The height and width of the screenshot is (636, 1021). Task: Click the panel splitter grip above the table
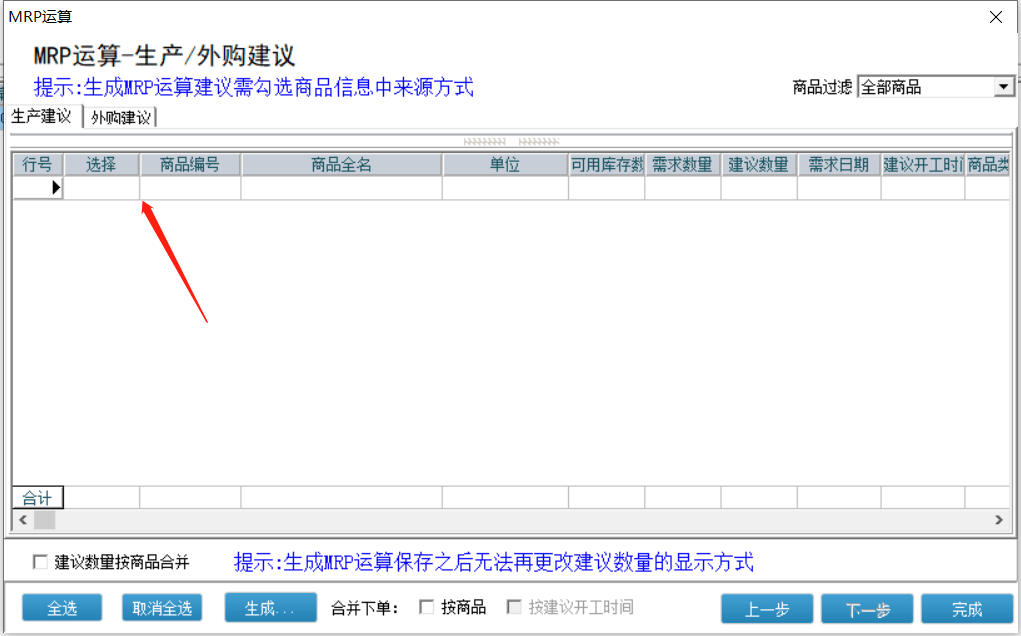pyautogui.click(x=511, y=141)
